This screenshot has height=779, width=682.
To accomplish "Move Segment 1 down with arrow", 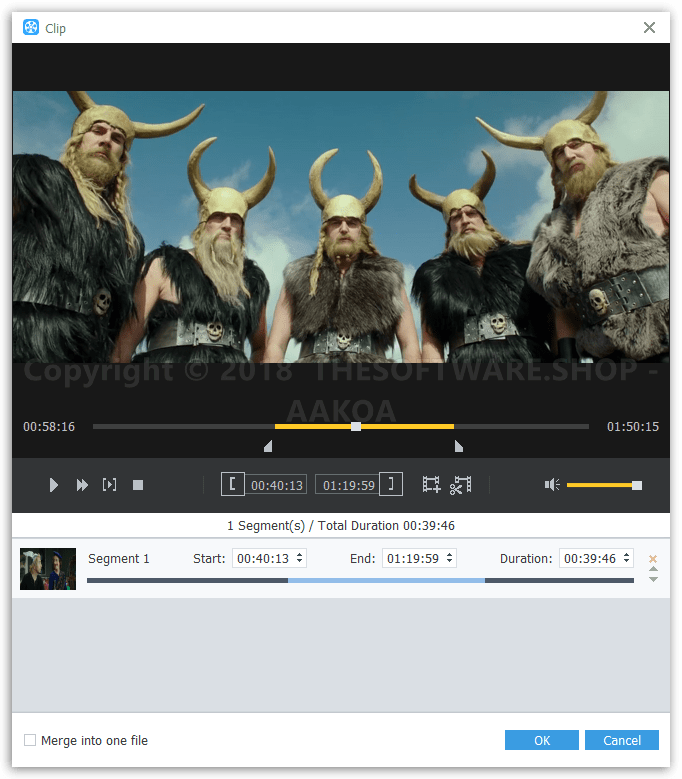I will (x=653, y=579).
